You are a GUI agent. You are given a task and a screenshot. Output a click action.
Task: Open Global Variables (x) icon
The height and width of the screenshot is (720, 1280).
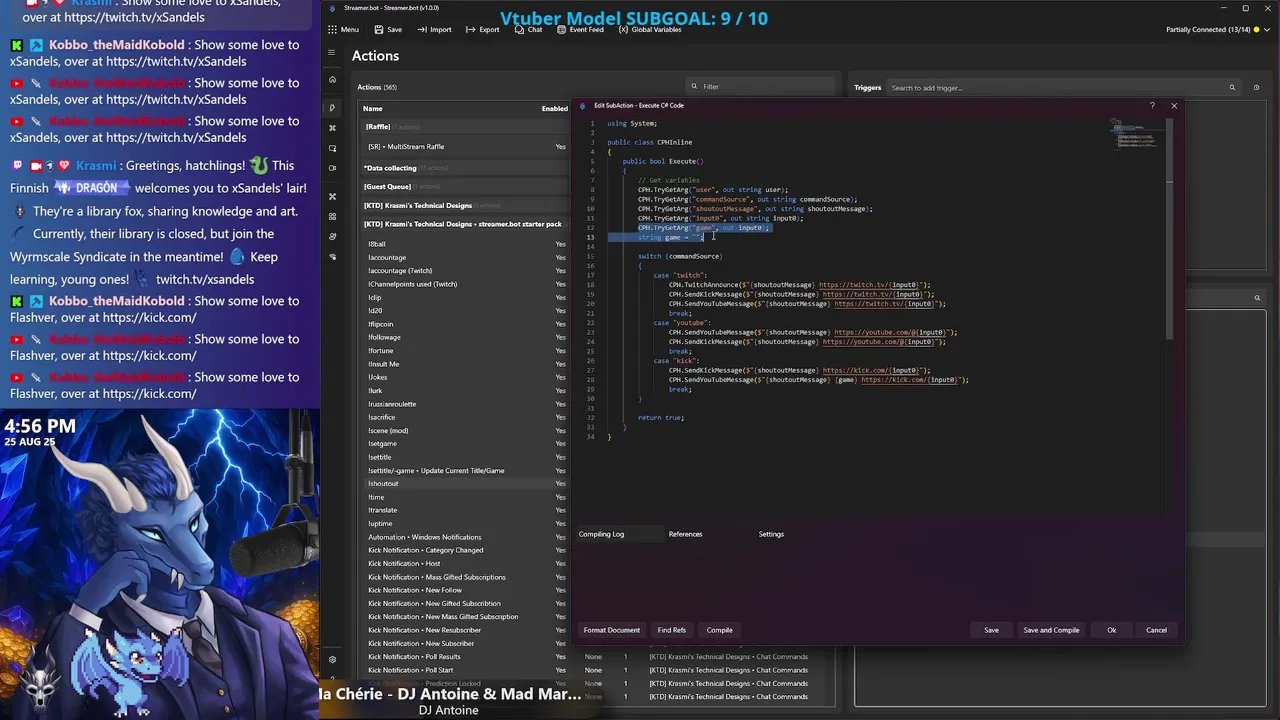[623, 30]
